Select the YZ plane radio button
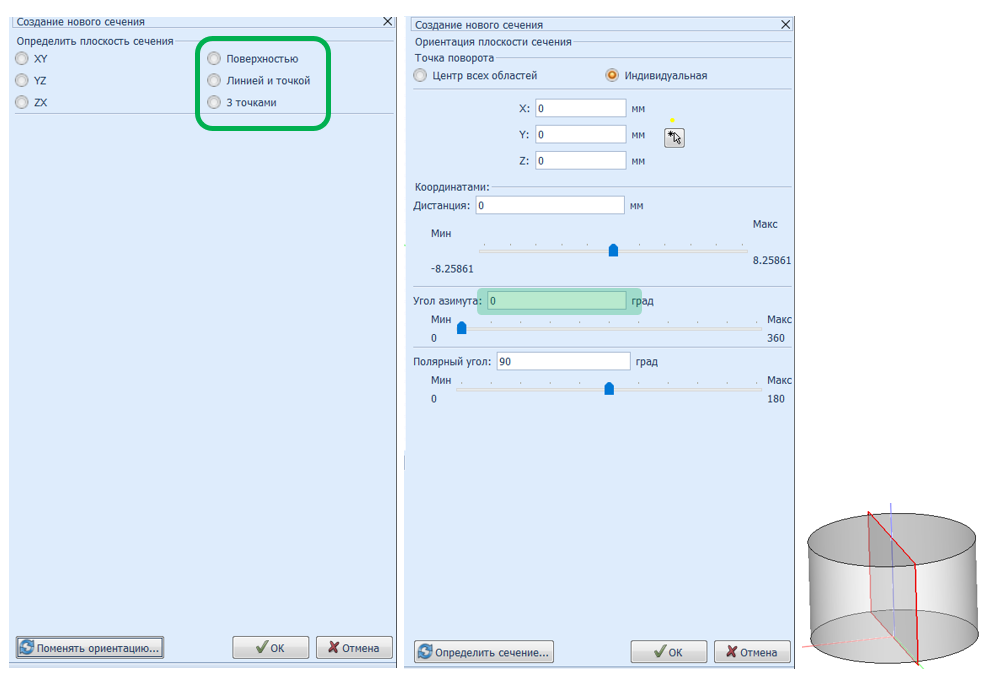 click(x=22, y=81)
